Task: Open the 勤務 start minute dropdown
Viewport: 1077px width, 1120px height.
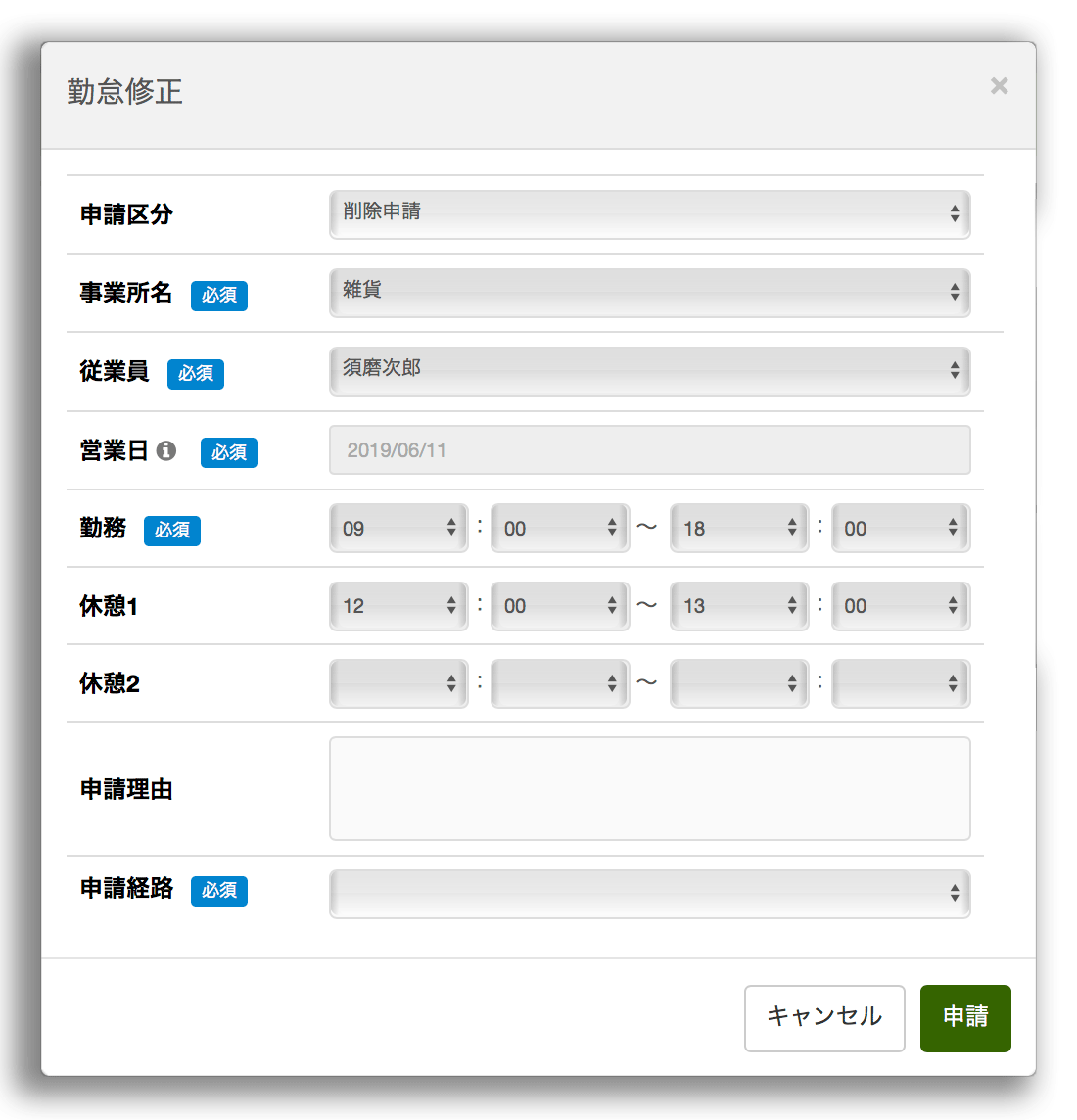Action: pos(559,529)
